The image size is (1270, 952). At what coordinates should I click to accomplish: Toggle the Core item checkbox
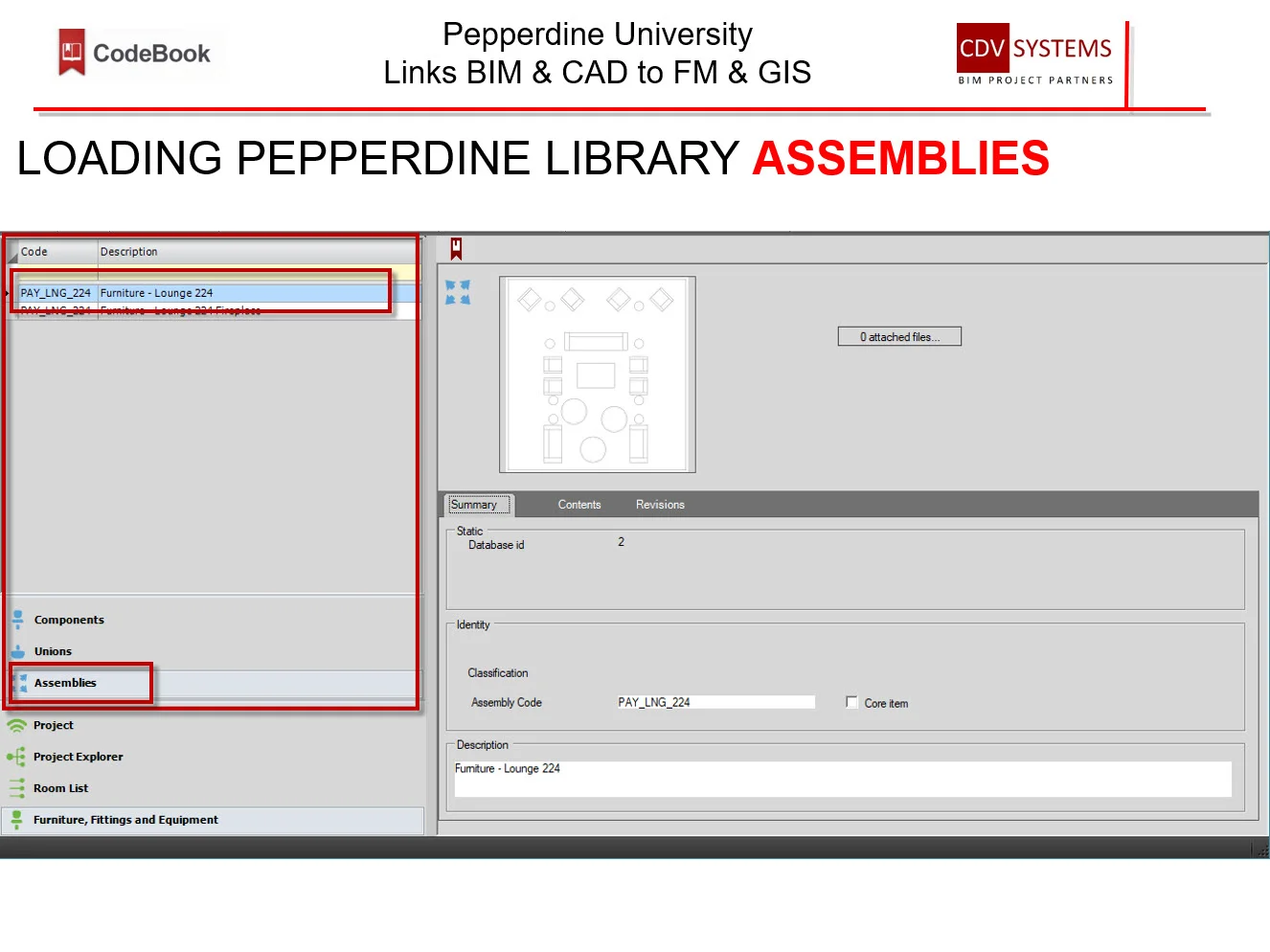point(851,702)
